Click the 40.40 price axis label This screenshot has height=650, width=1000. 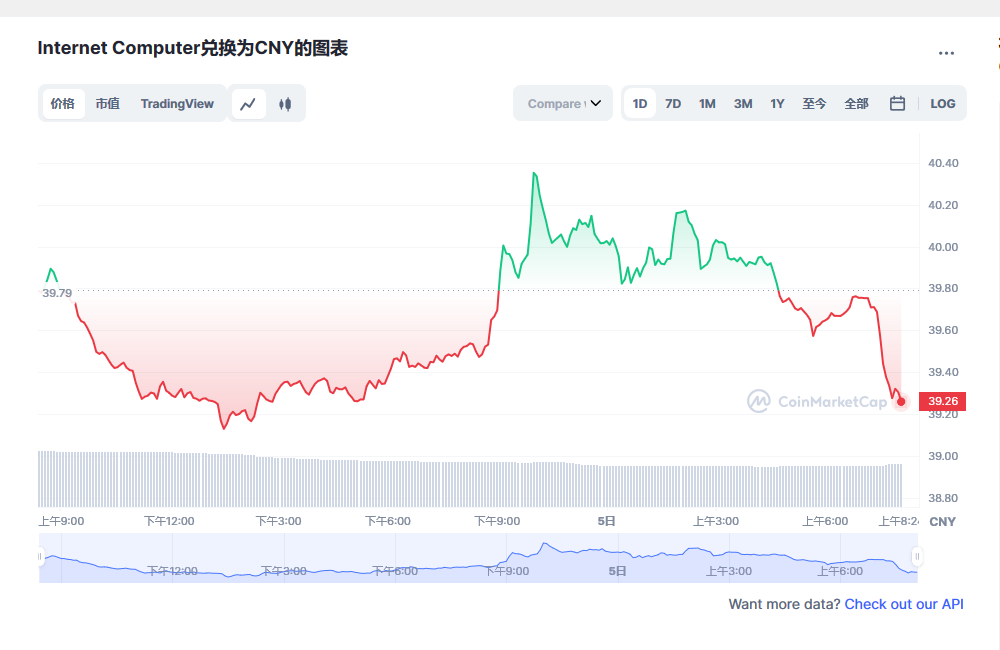pos(943,163)
